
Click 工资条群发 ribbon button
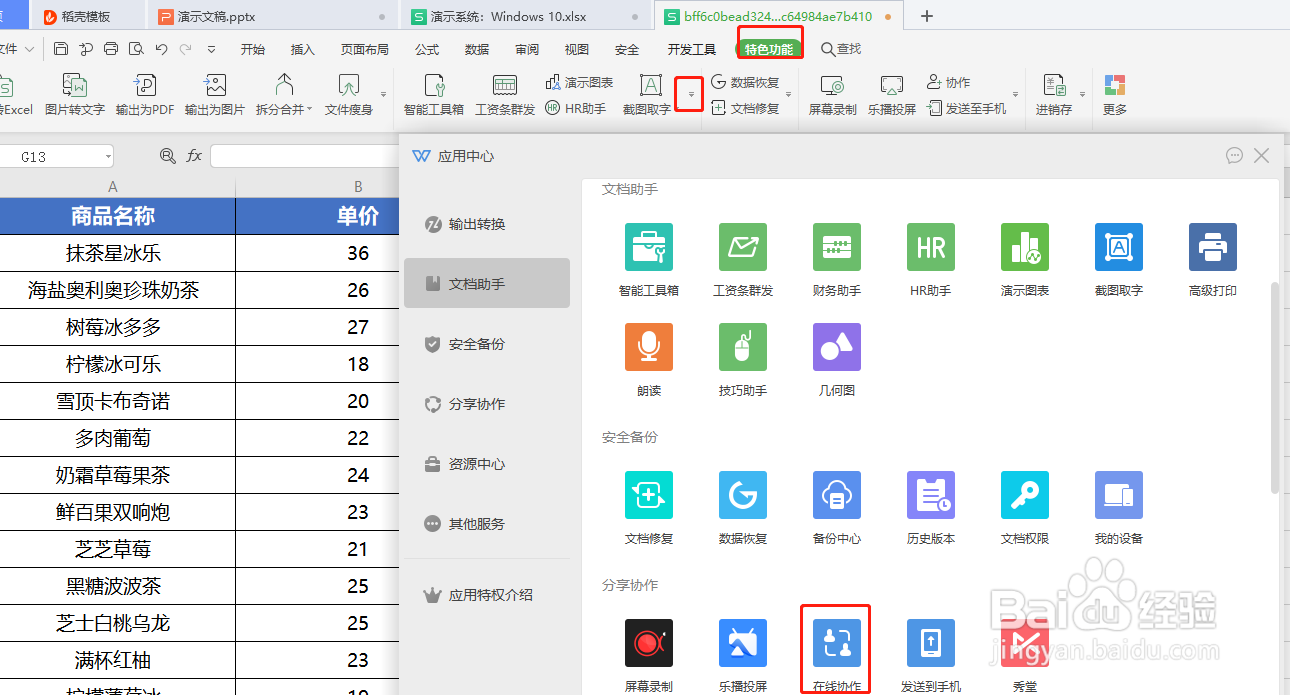pos(505,95)
